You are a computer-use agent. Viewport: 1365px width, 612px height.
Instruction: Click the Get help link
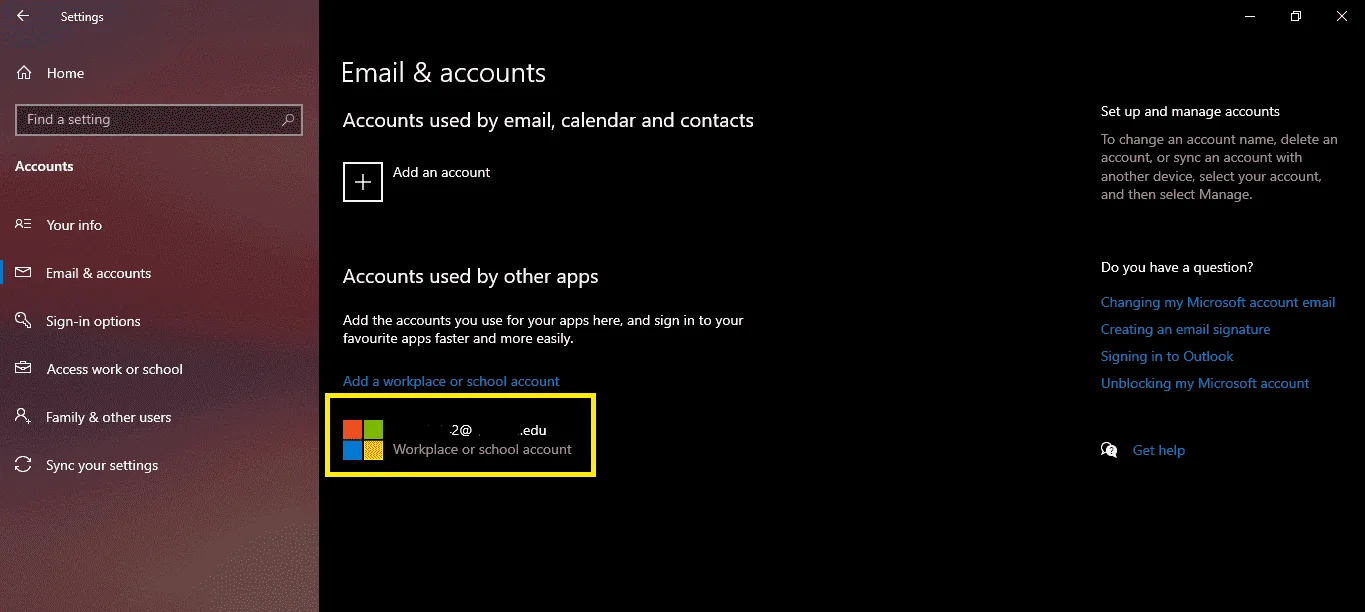[x=1158, y=450]
